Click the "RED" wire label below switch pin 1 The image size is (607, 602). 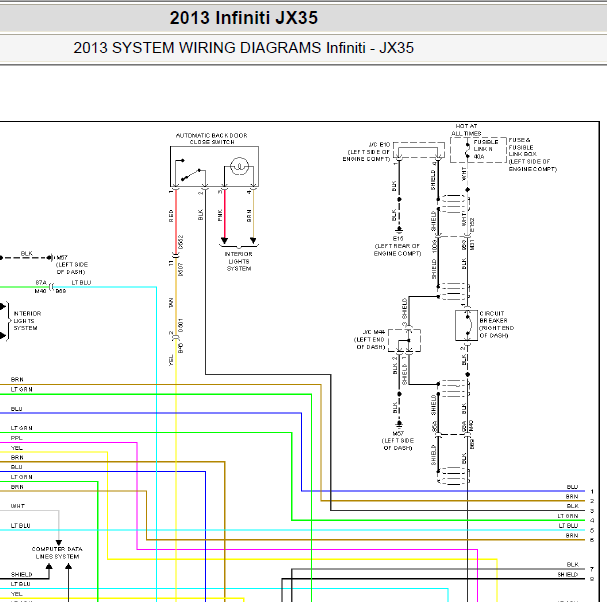171,216
